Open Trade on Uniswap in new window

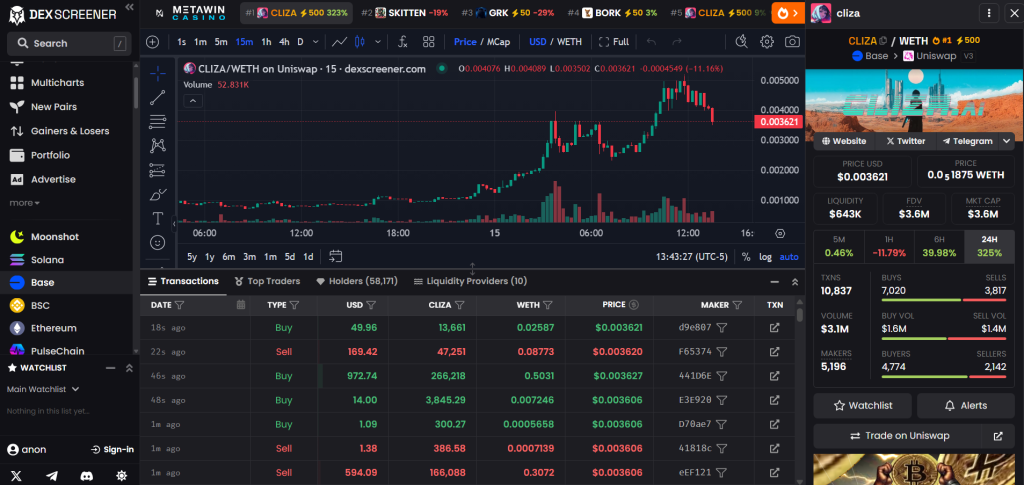999,435
